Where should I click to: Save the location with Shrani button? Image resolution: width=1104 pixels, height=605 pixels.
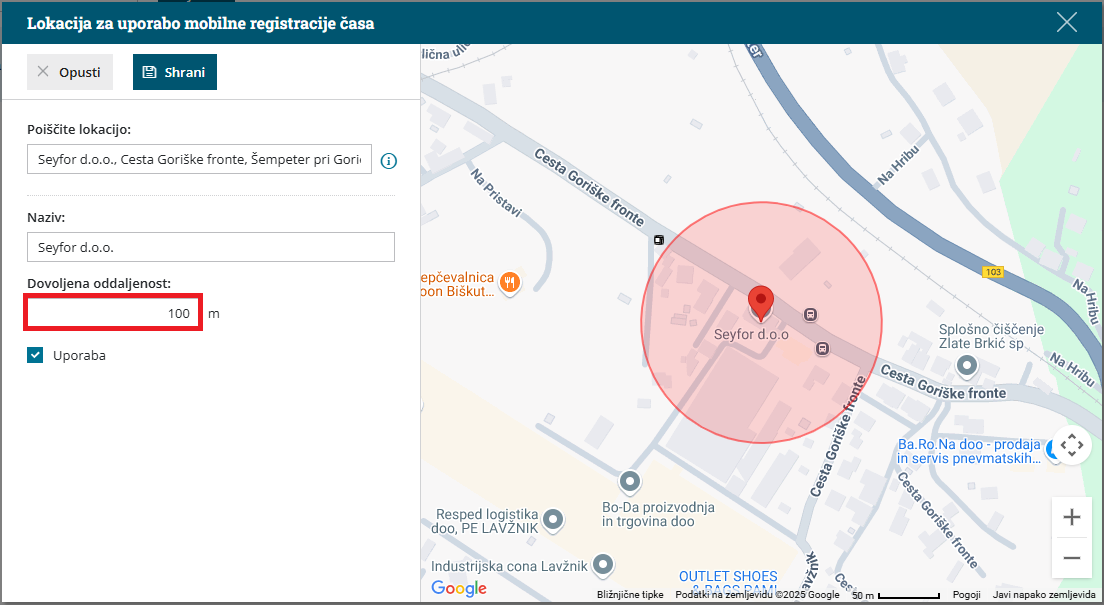click(x=175, y=72)
